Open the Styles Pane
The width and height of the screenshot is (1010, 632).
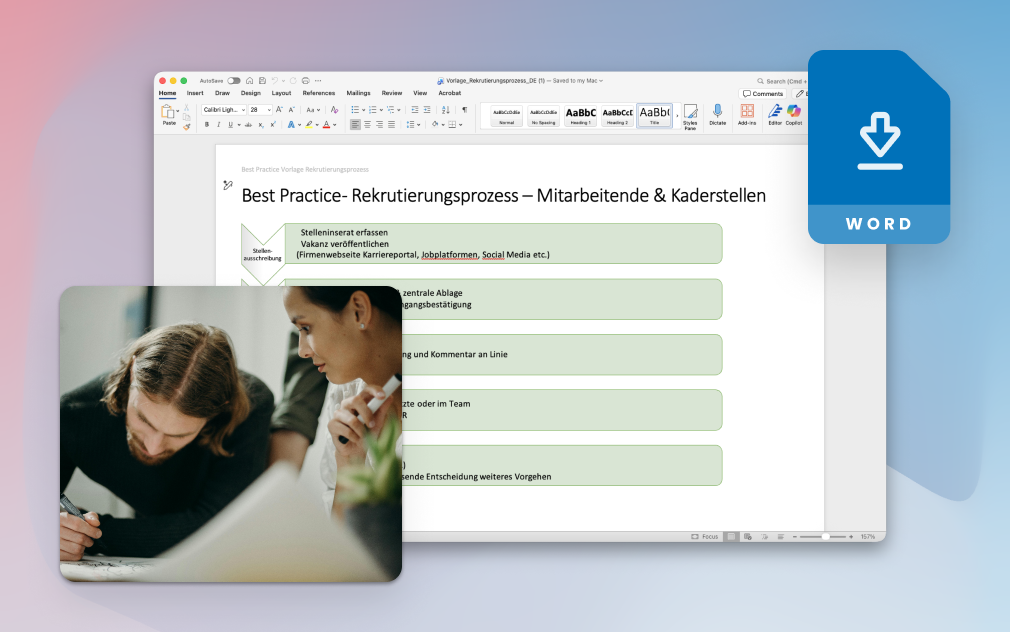click(x=690, y=117)
